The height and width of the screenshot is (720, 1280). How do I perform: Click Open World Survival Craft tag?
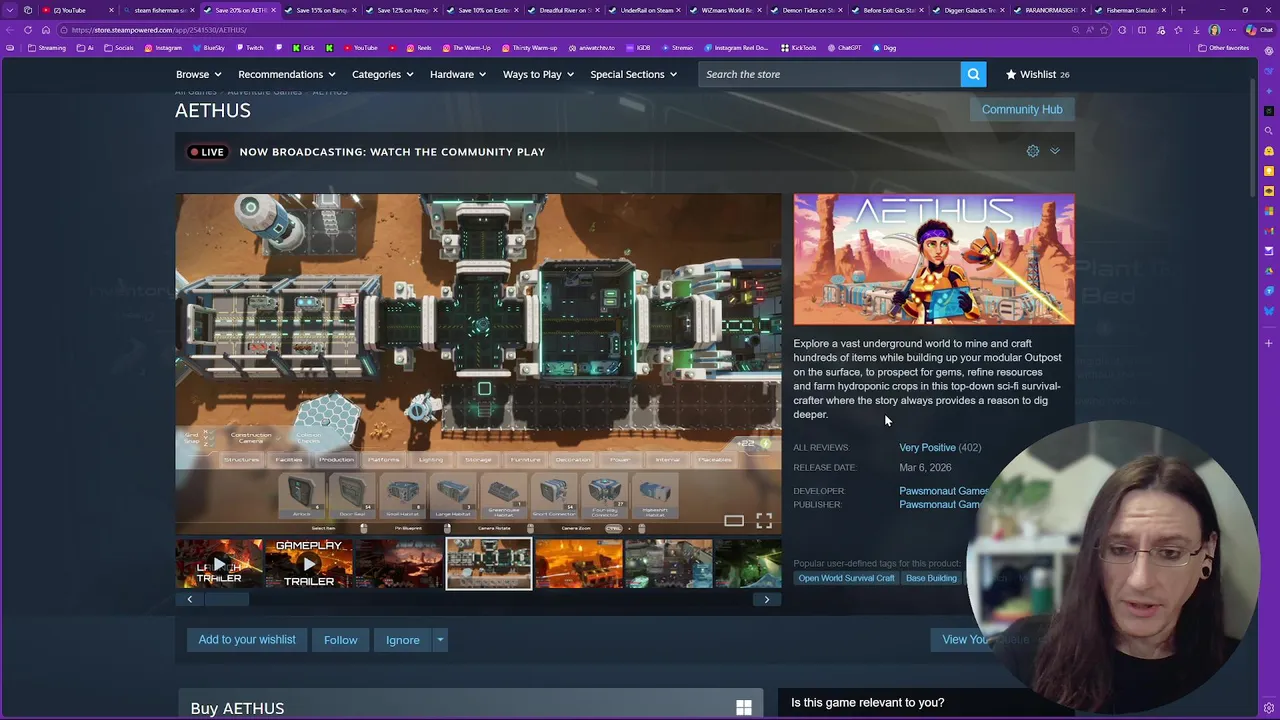coord(846,578)
